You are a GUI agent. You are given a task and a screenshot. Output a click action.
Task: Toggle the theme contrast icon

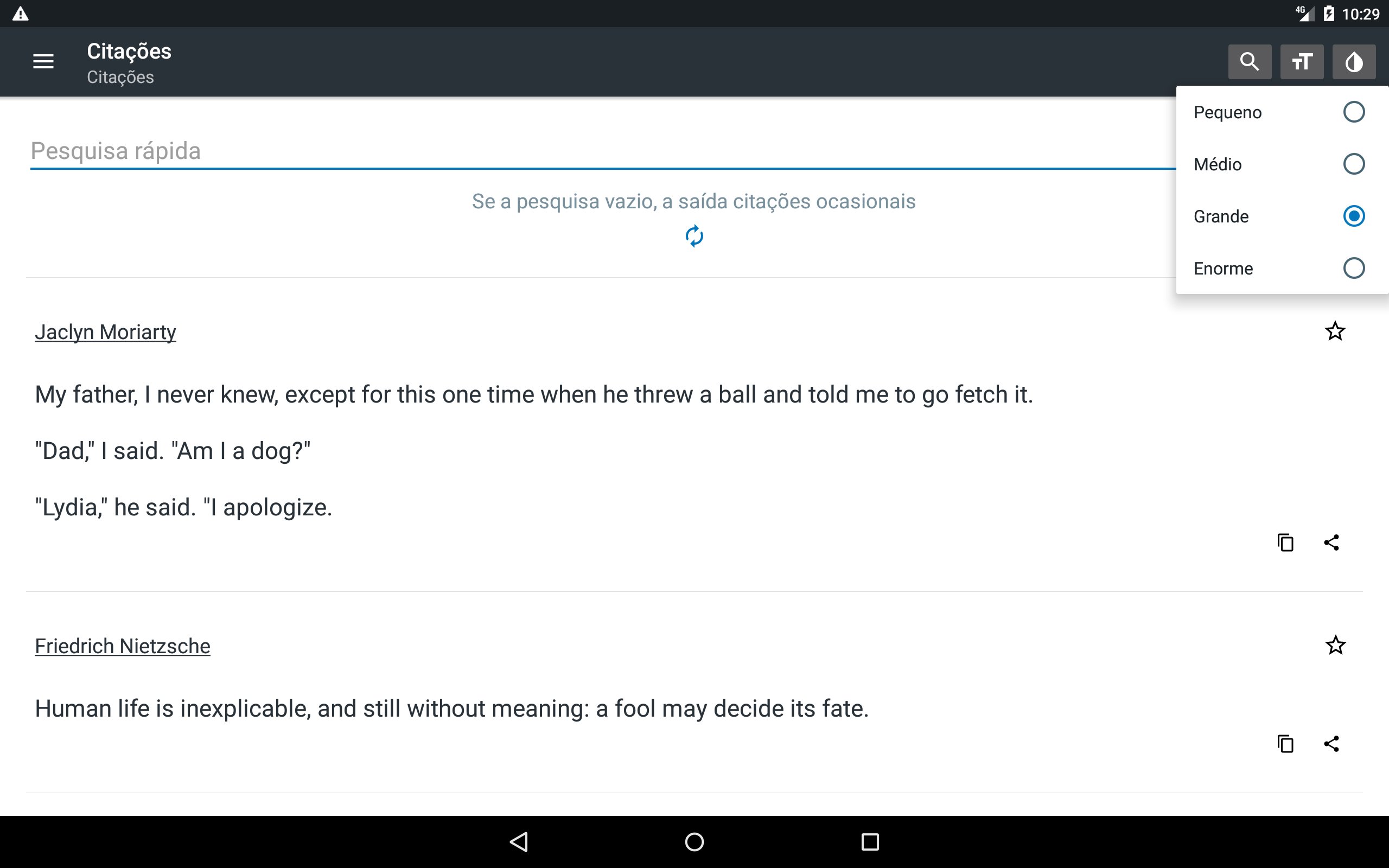[x=1353, y=61]
